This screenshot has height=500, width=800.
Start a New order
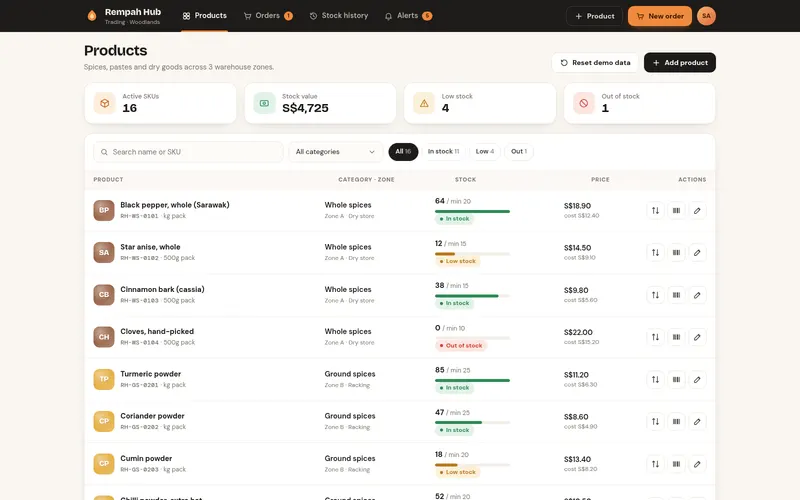(x=660, y=16)
